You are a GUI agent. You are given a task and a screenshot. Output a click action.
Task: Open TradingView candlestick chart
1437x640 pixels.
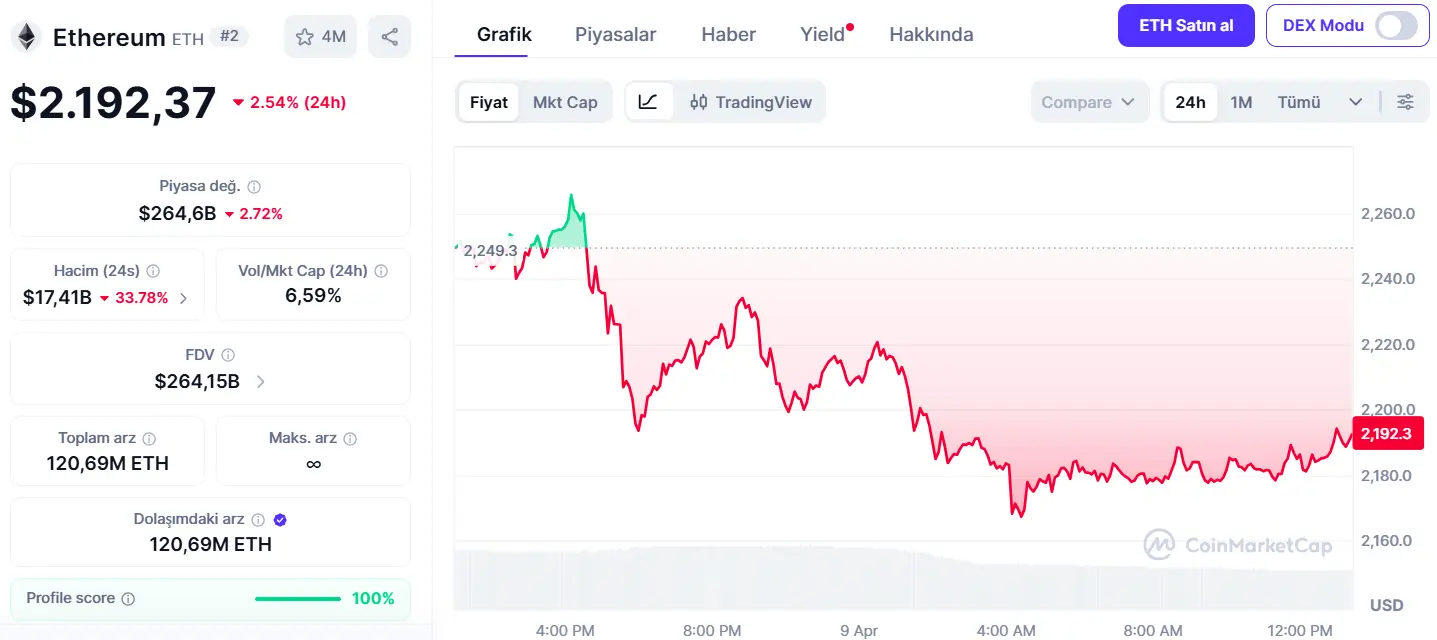tap(751, 102)
